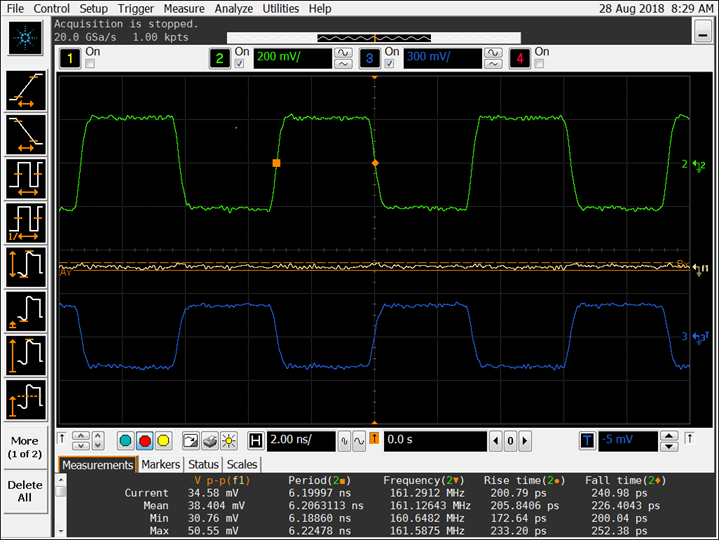This screenshot has width=719, height=540.
Task: Click the memory bar waveform overview
Action: [x=374, y=38]
